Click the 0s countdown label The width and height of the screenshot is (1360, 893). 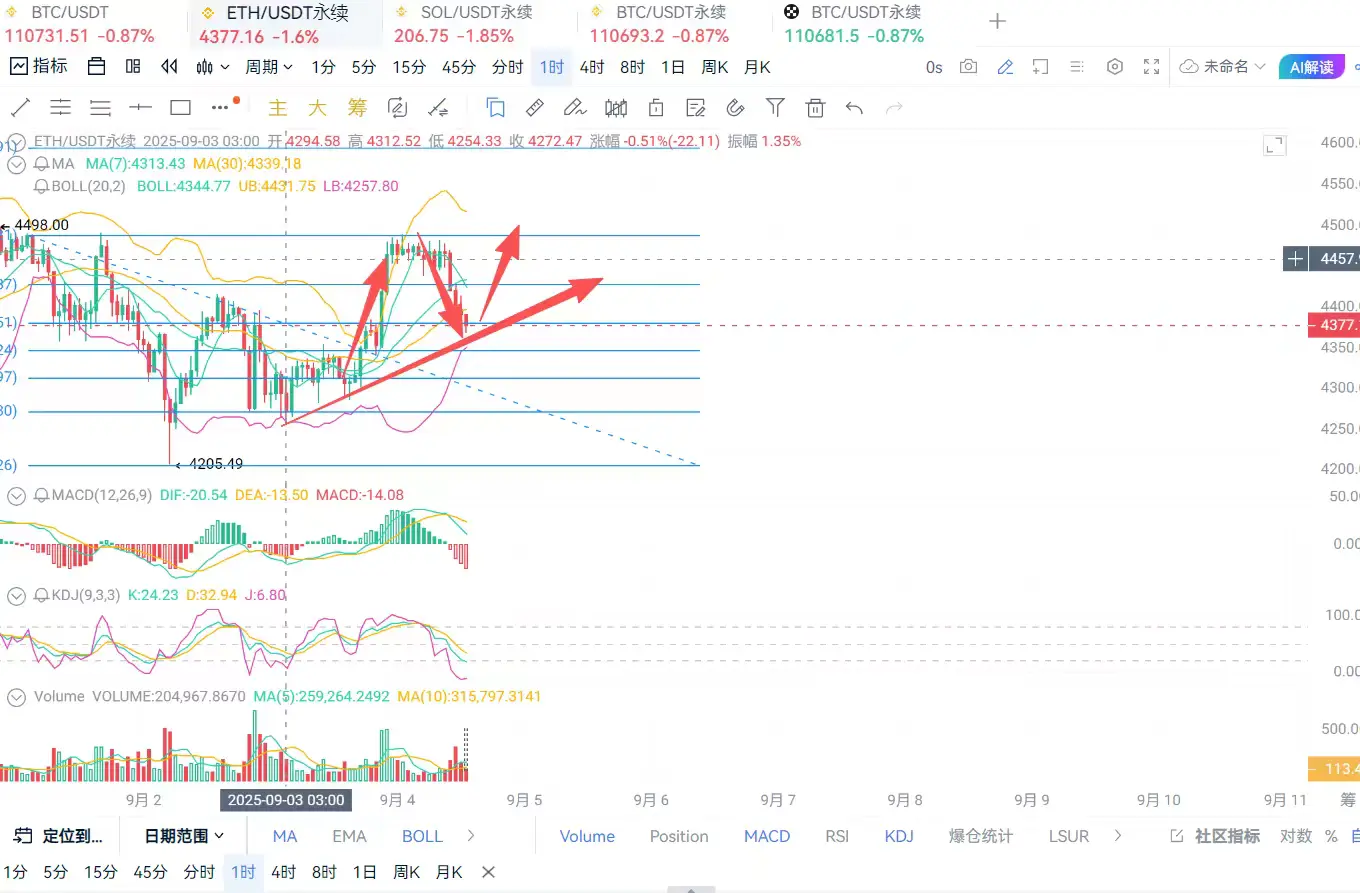(934, 67)
